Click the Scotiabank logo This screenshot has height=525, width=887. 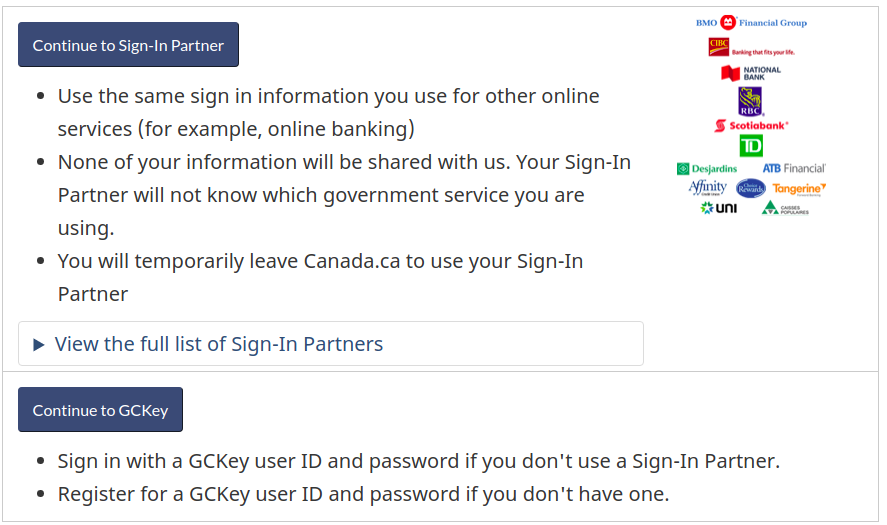point(751,126)
